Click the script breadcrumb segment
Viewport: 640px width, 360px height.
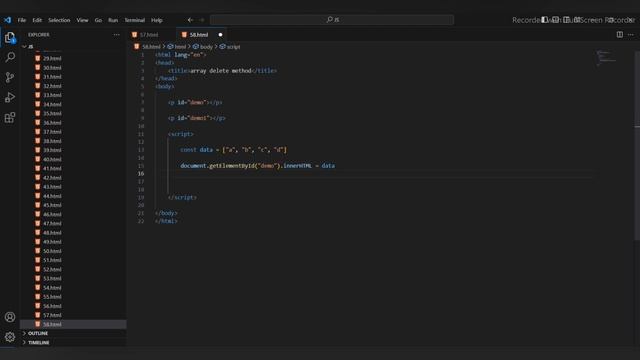(x=233, y=47)
